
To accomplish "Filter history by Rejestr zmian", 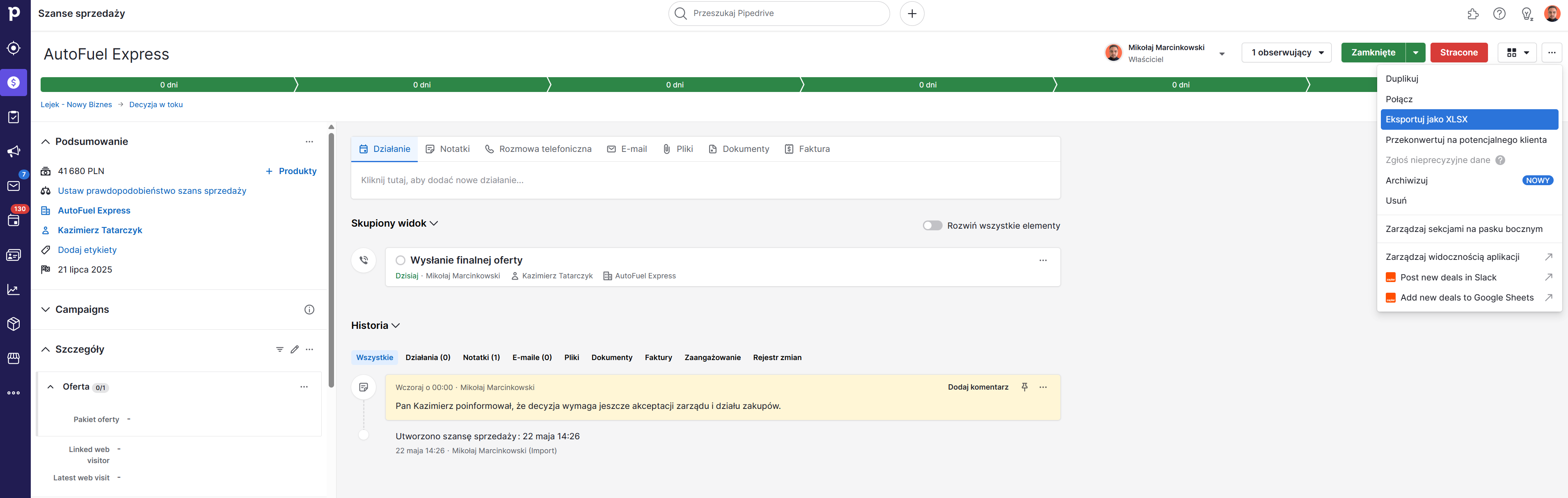I will pos(777,357).
